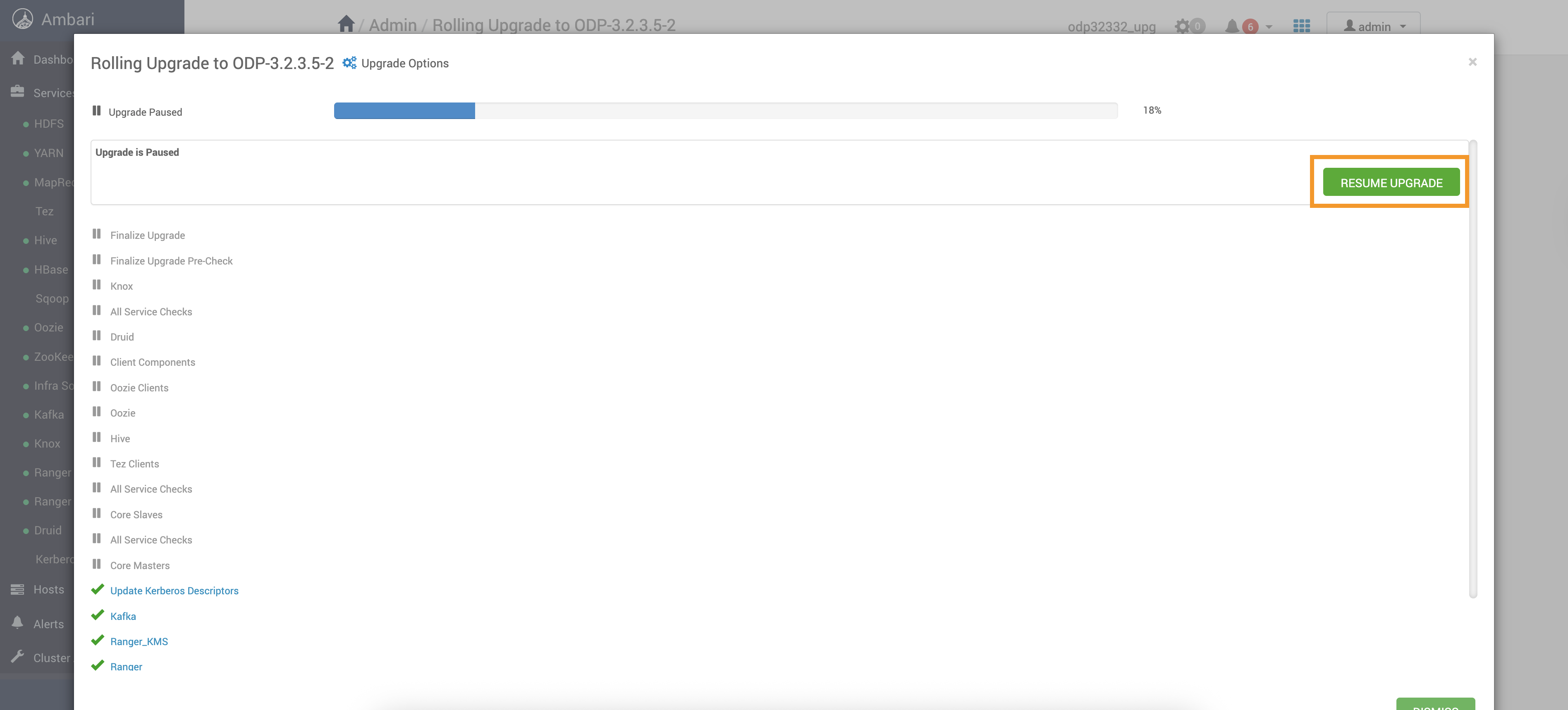Click Admin in the breadcrumb

coord(392,25)
